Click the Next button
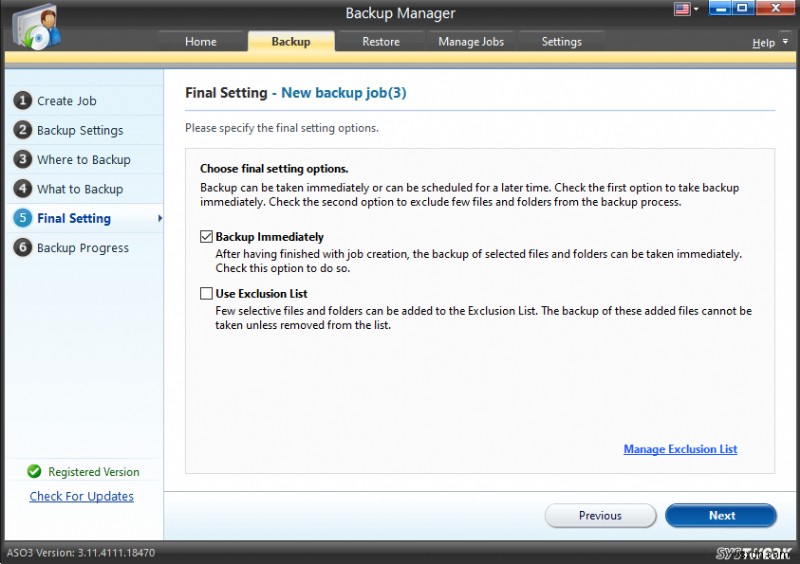 [721, 516]
